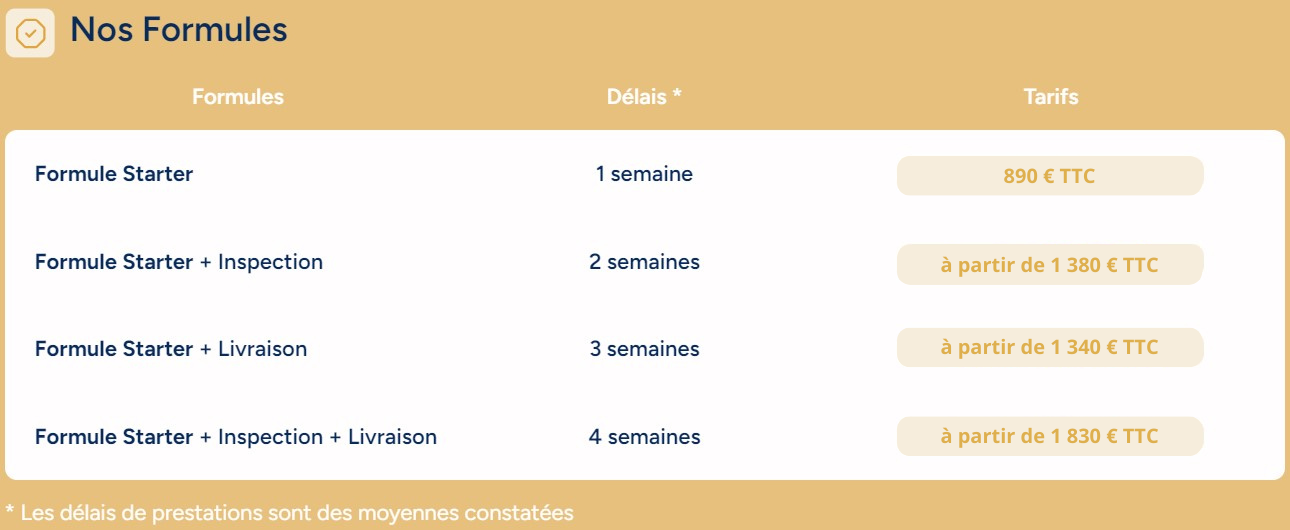Click the word Inspection in the second row
Screen dimensions: 1290x530
pyautogui.click(x=270, y=262)
